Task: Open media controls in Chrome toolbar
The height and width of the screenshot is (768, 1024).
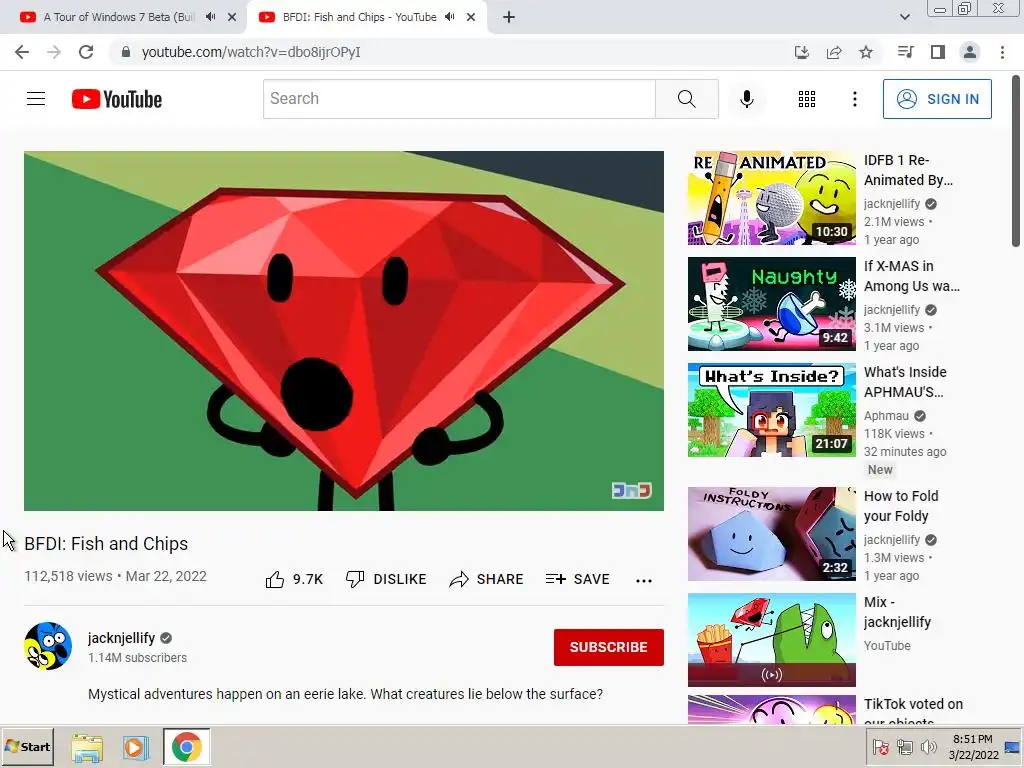Action: click(905, 52)
